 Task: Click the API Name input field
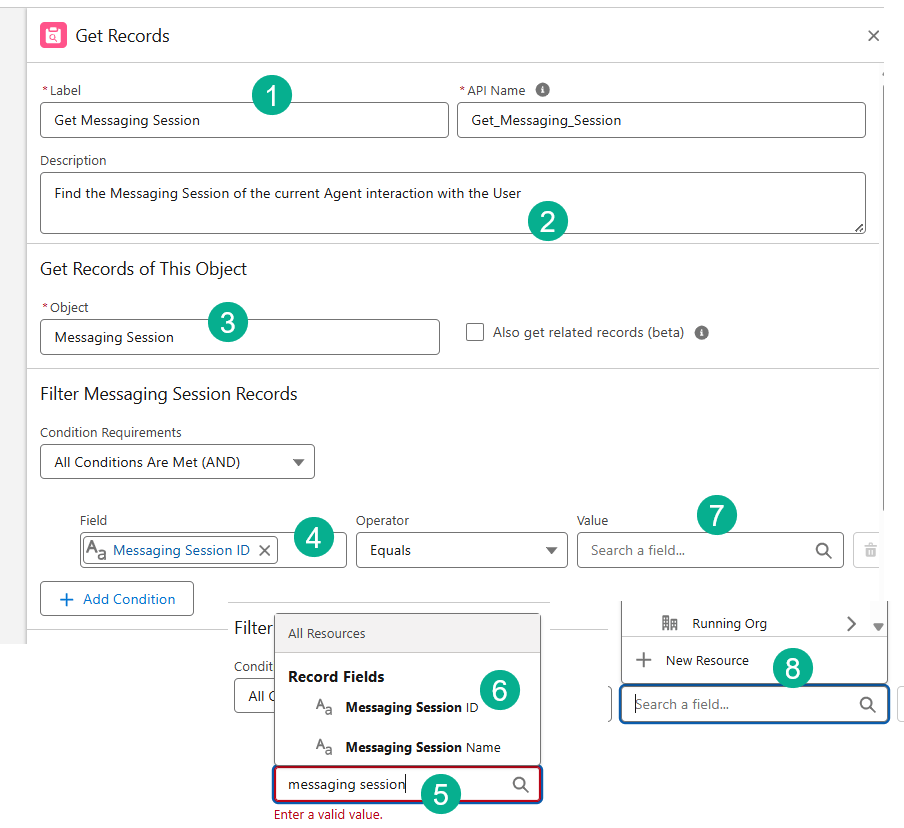pos(660,120)
